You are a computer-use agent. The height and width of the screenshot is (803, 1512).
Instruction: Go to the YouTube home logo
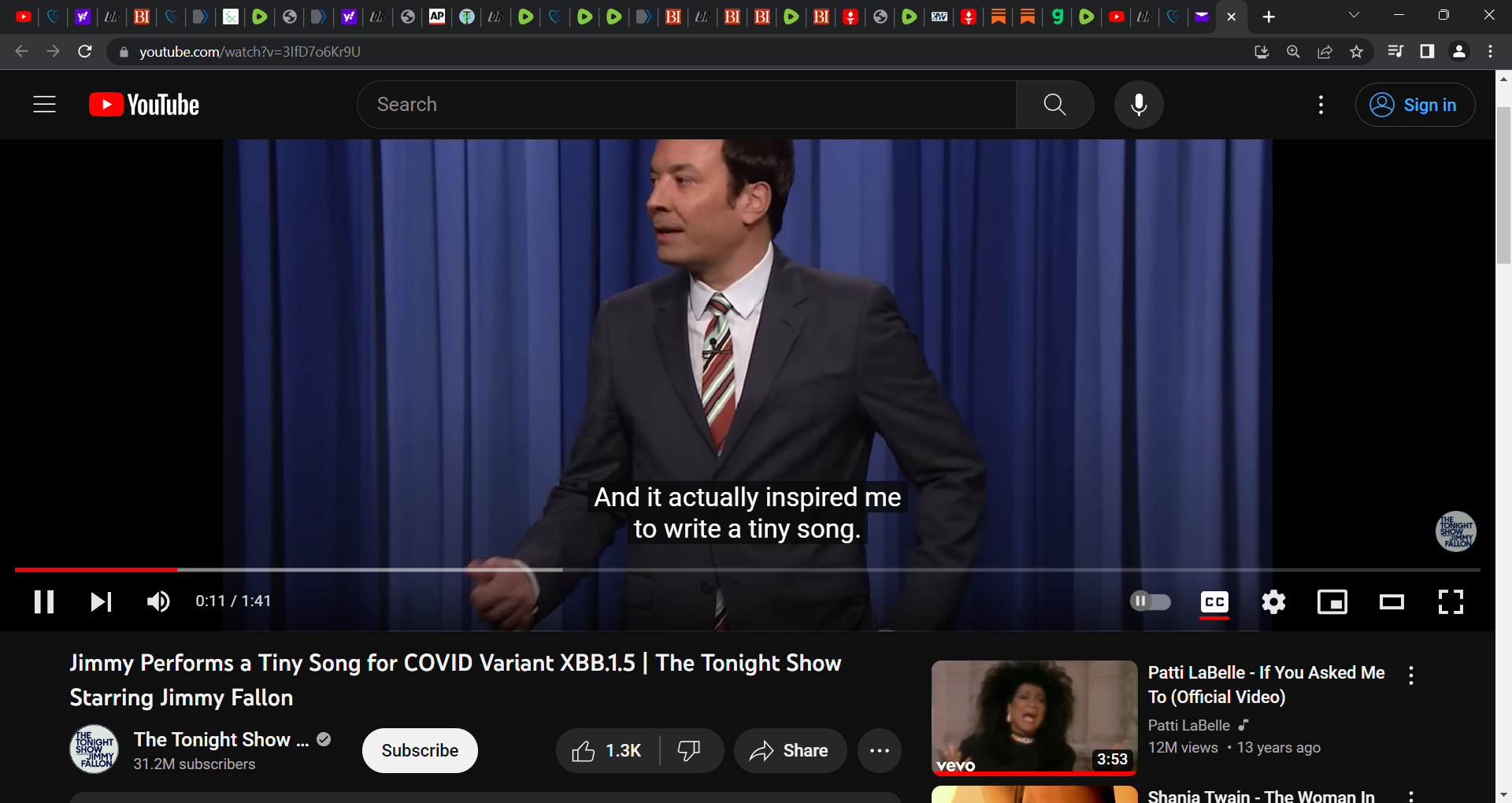(x=144, y=105)
